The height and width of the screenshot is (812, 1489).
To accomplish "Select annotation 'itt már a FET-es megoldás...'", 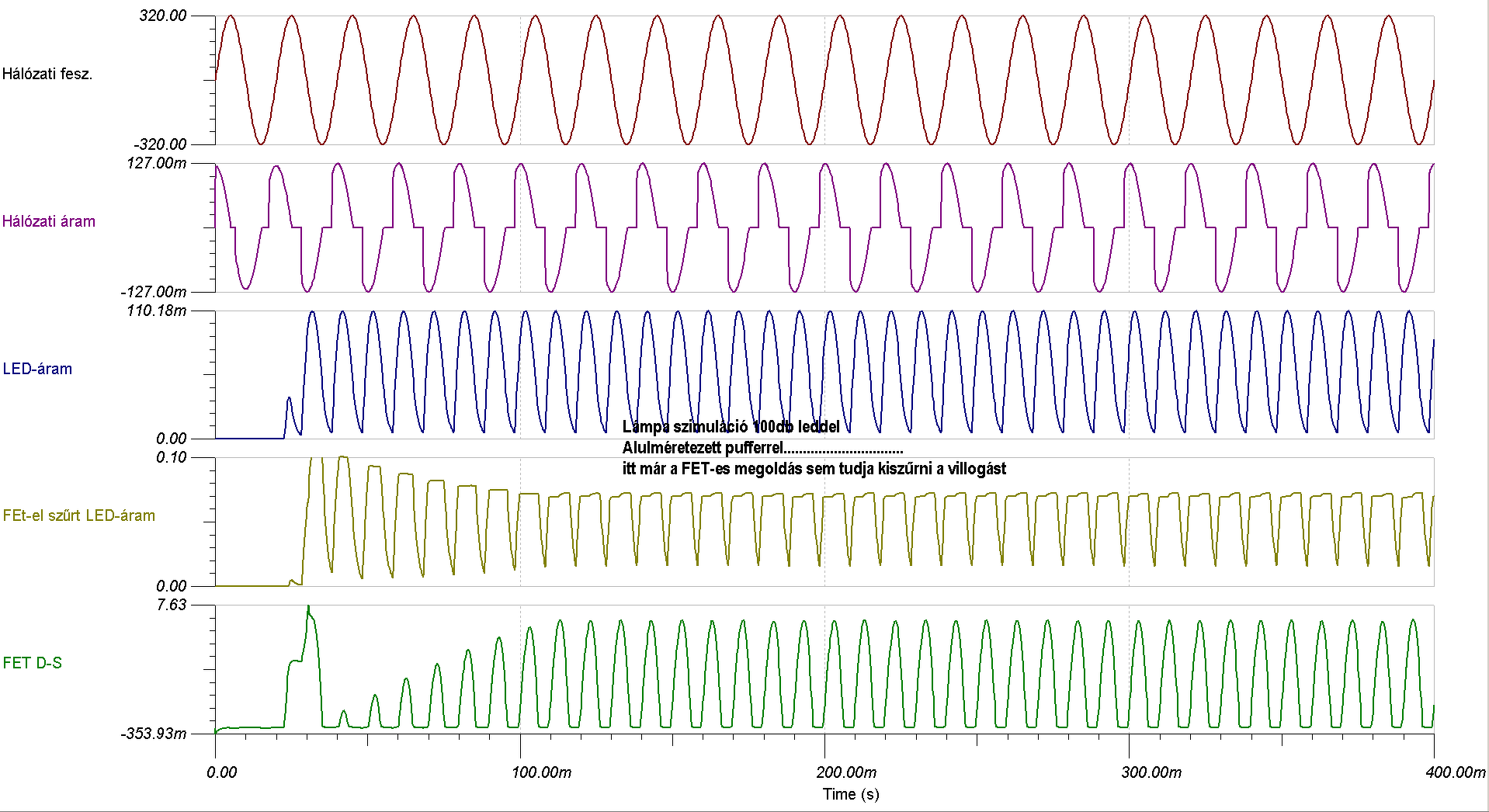I will (x=814, y=469).
